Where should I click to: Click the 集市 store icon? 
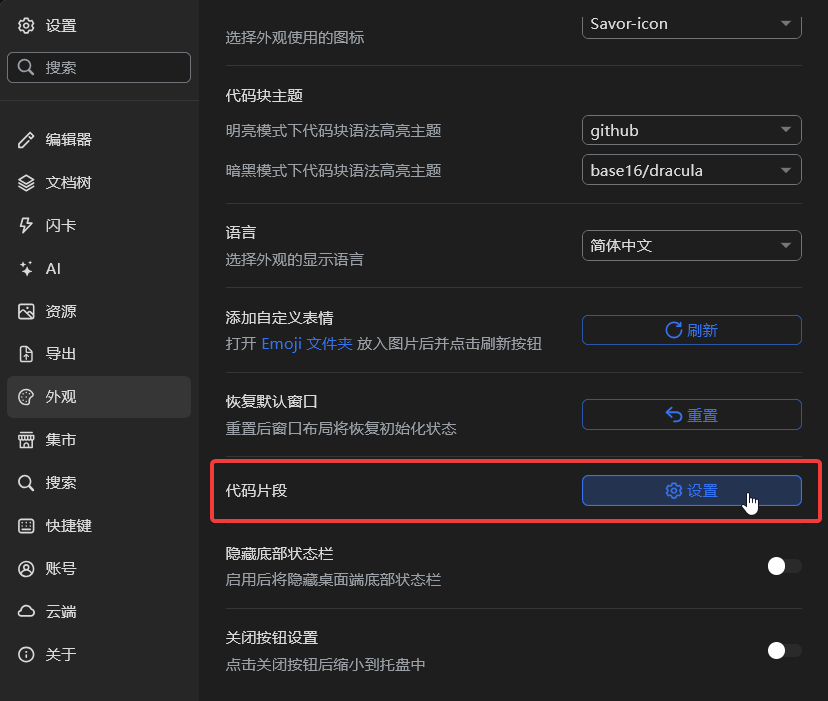26,440
